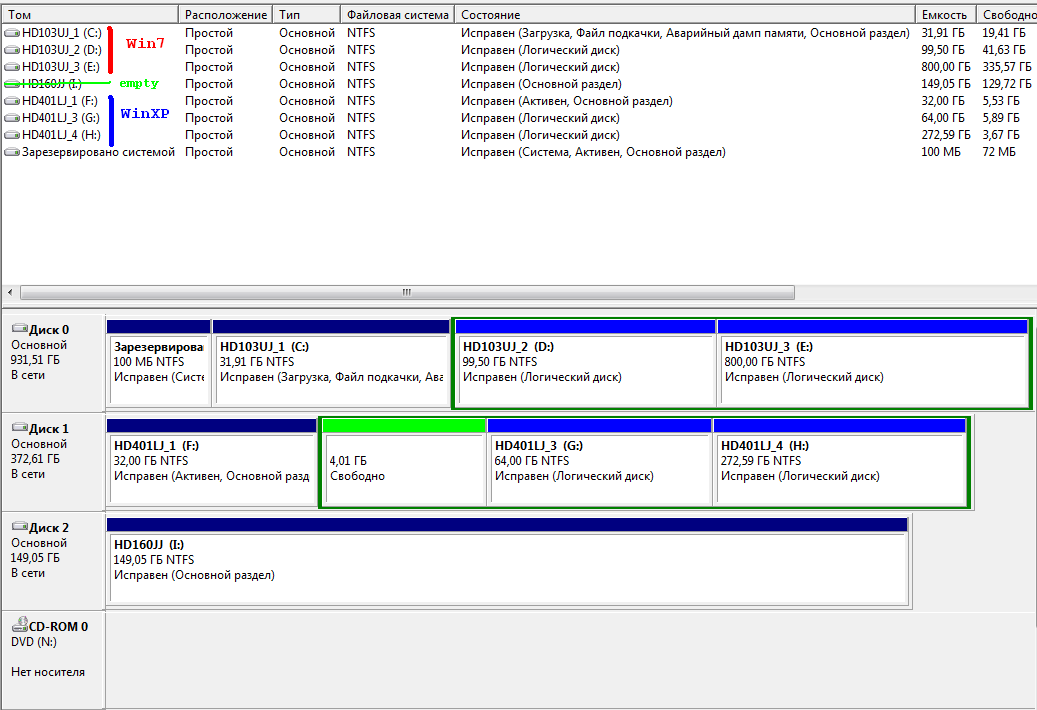Select the HD103UJ_2 (D:) drive icon in volume list
Screen dimensions: 1037x710
pos(12,50)
